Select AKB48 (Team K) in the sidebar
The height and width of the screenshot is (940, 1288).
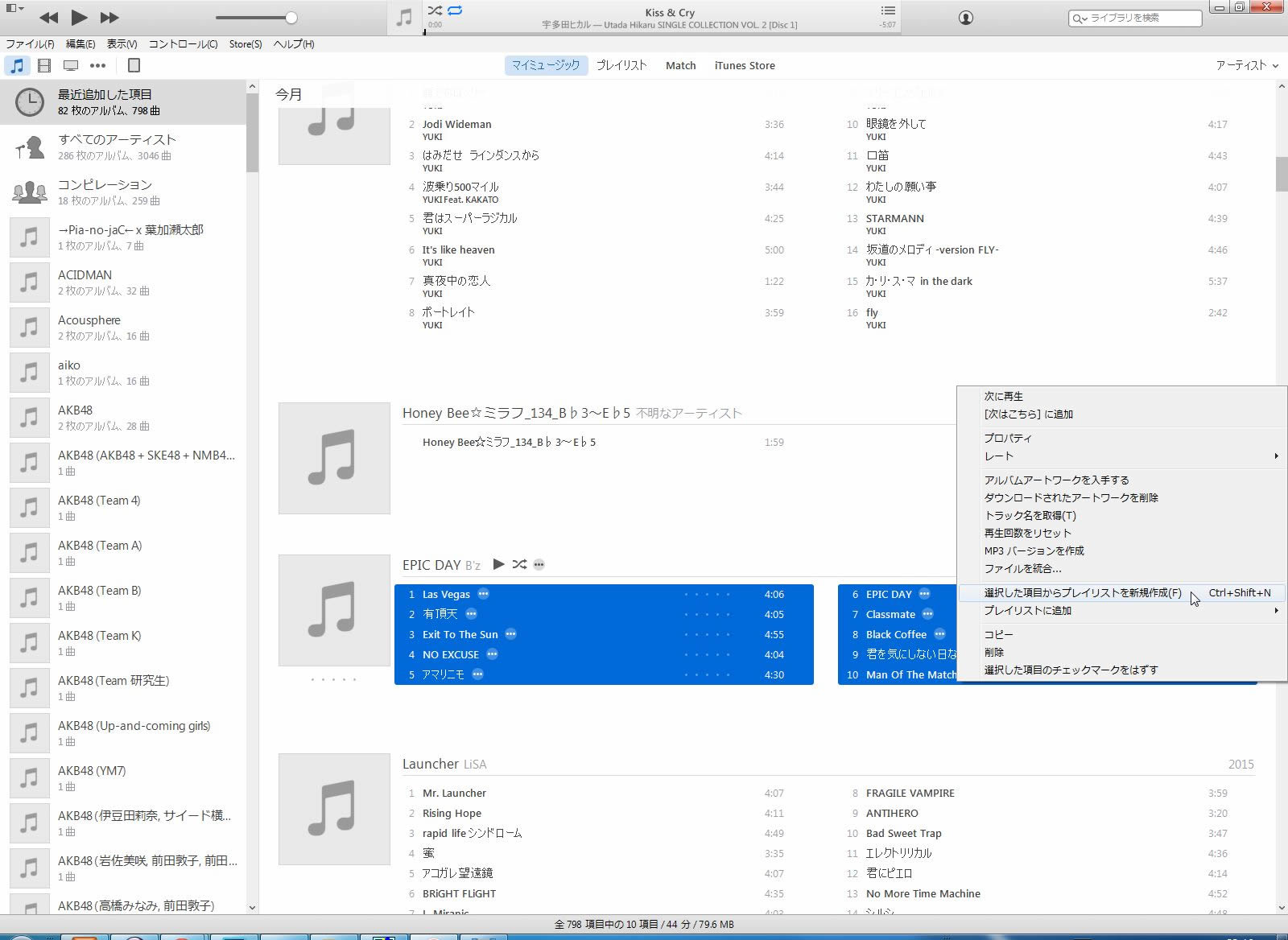click(122, 643)
